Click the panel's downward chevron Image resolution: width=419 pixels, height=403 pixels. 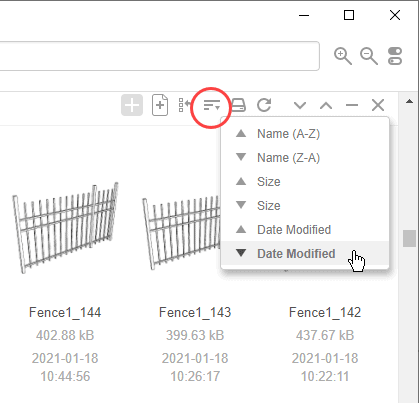(300, 106)
